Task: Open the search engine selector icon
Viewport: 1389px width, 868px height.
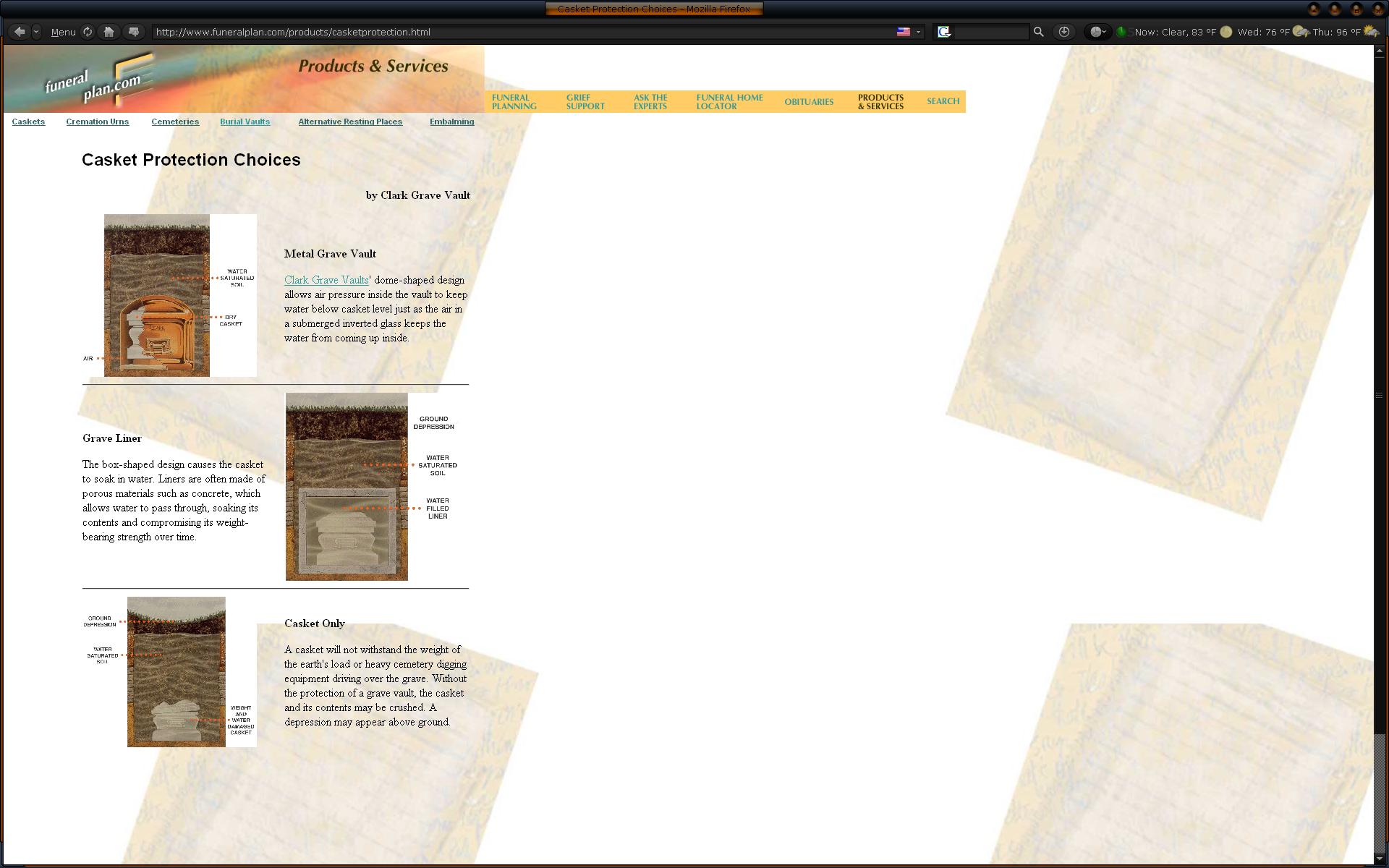Action: (943, 32)
